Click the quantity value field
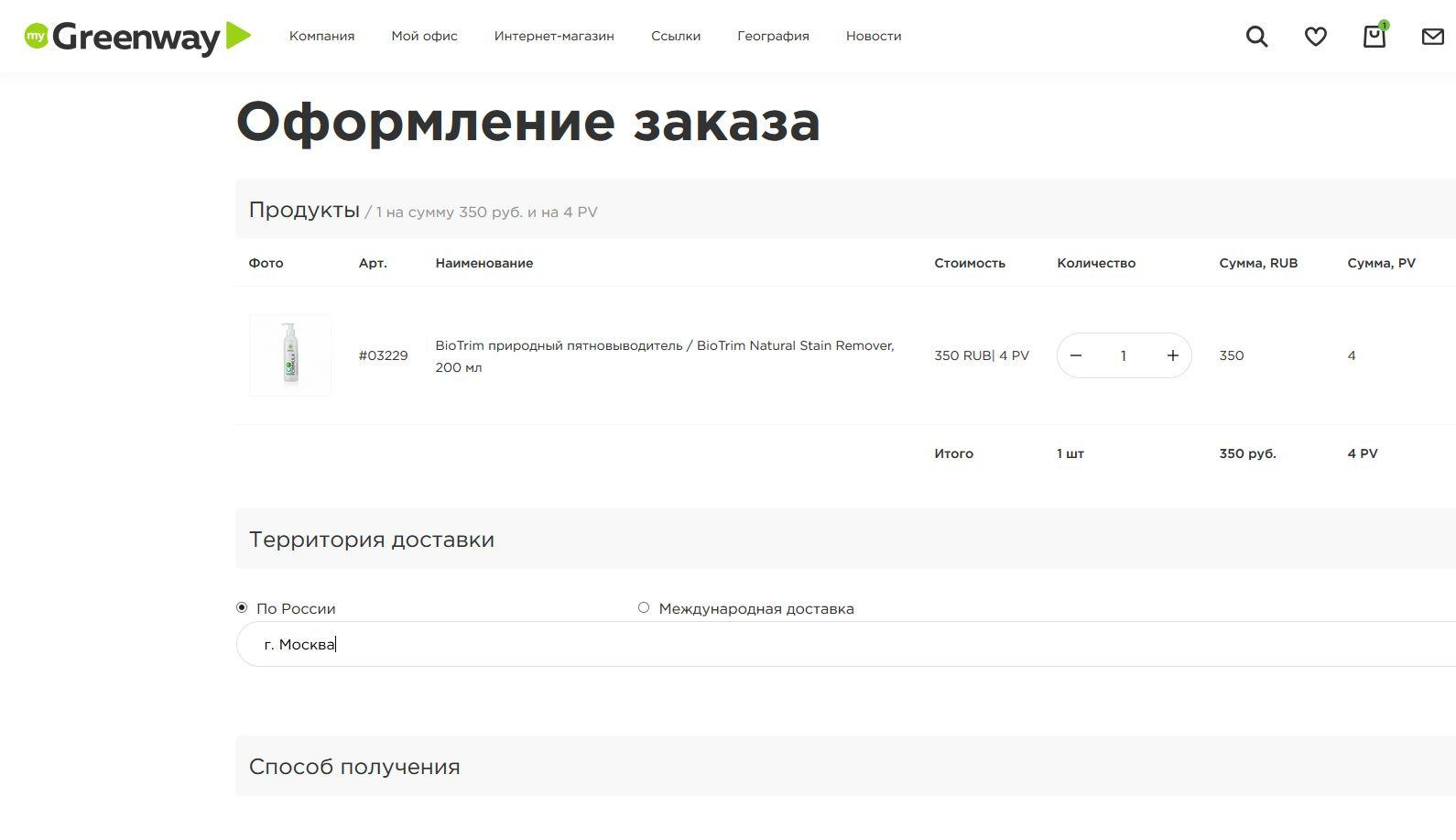Screen dimensions: 1456x840 (x=1124, y=355)
